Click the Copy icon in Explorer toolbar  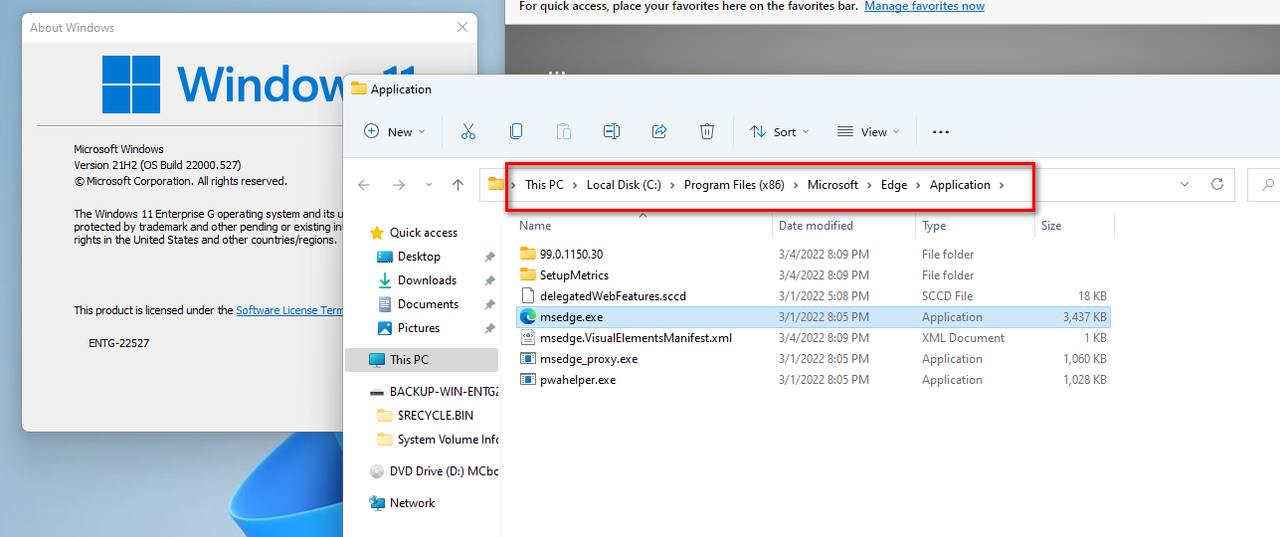coord(516,131)
